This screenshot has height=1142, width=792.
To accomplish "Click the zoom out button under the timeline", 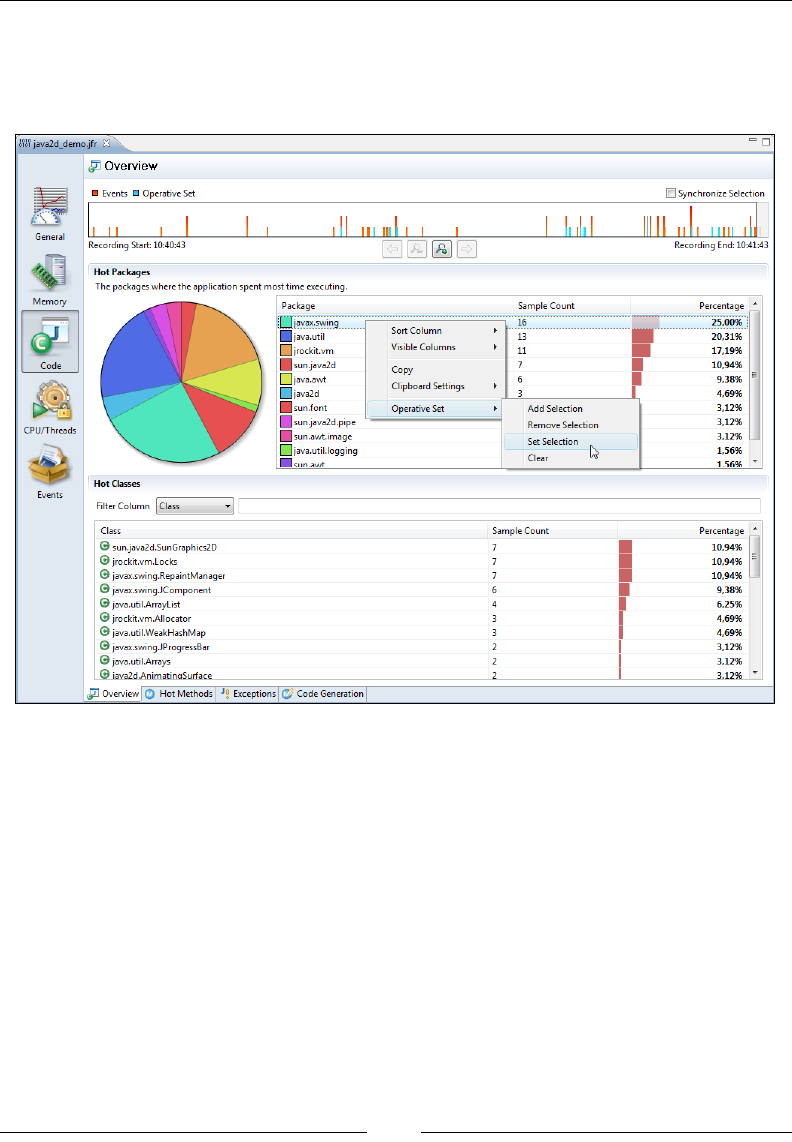I will point(417,249).
